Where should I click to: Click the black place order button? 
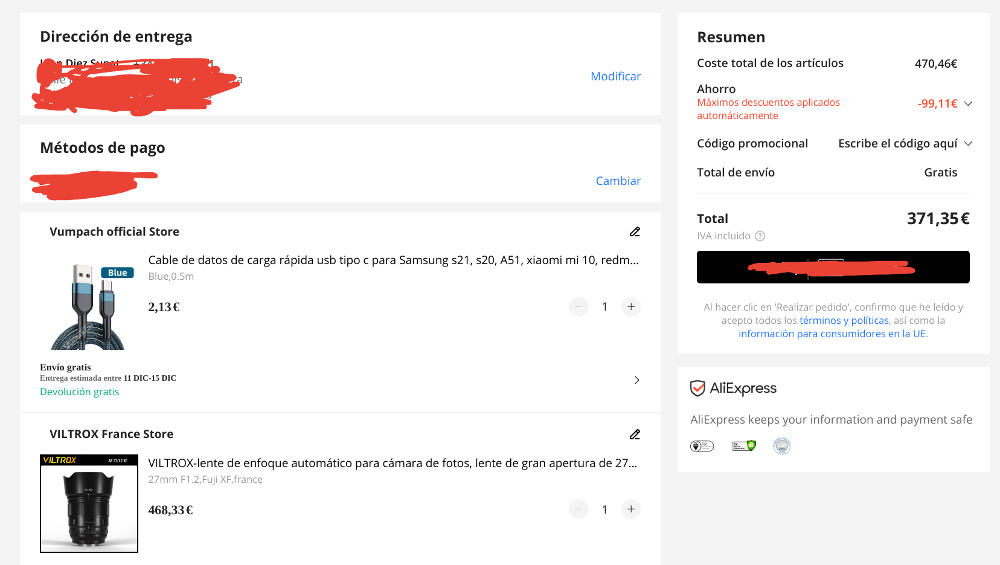tap(833, 267)
